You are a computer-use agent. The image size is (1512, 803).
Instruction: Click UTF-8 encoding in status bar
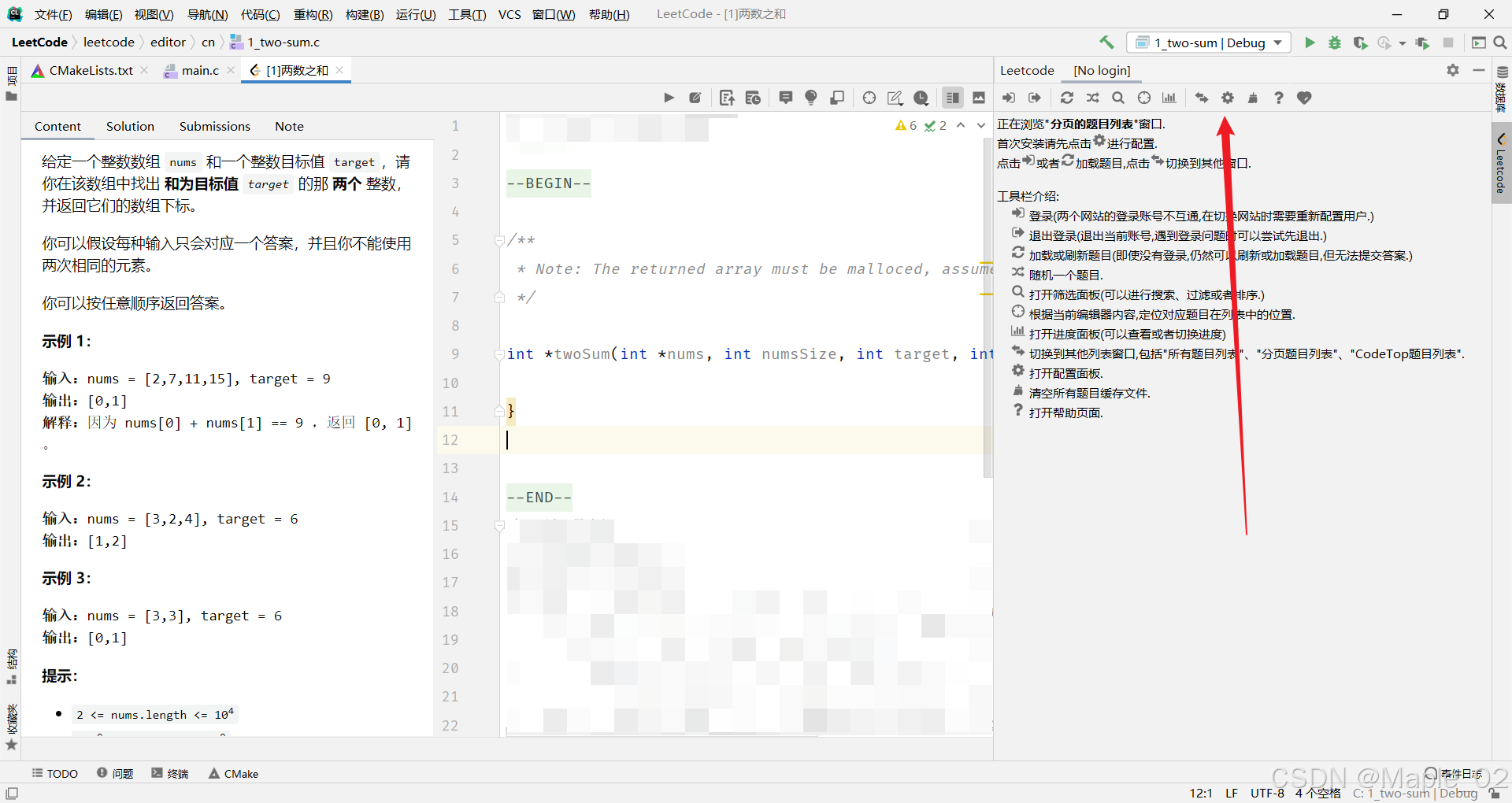1266,793
